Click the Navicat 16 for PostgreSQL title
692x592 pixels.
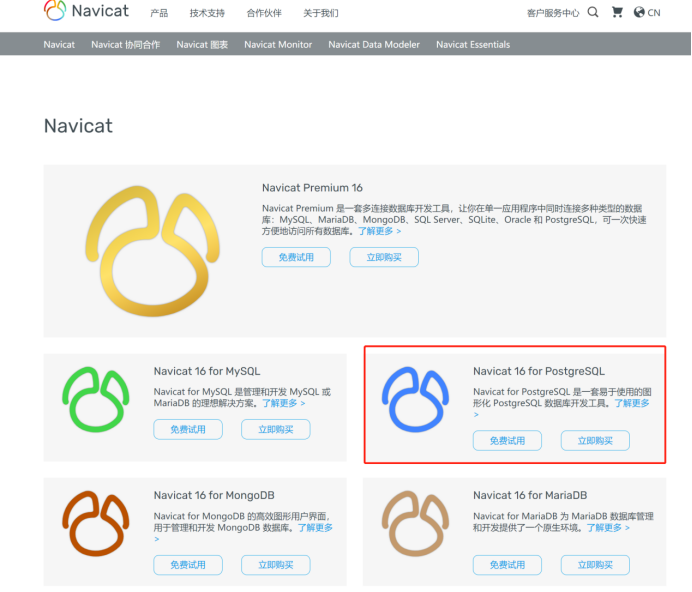(539, 371)
